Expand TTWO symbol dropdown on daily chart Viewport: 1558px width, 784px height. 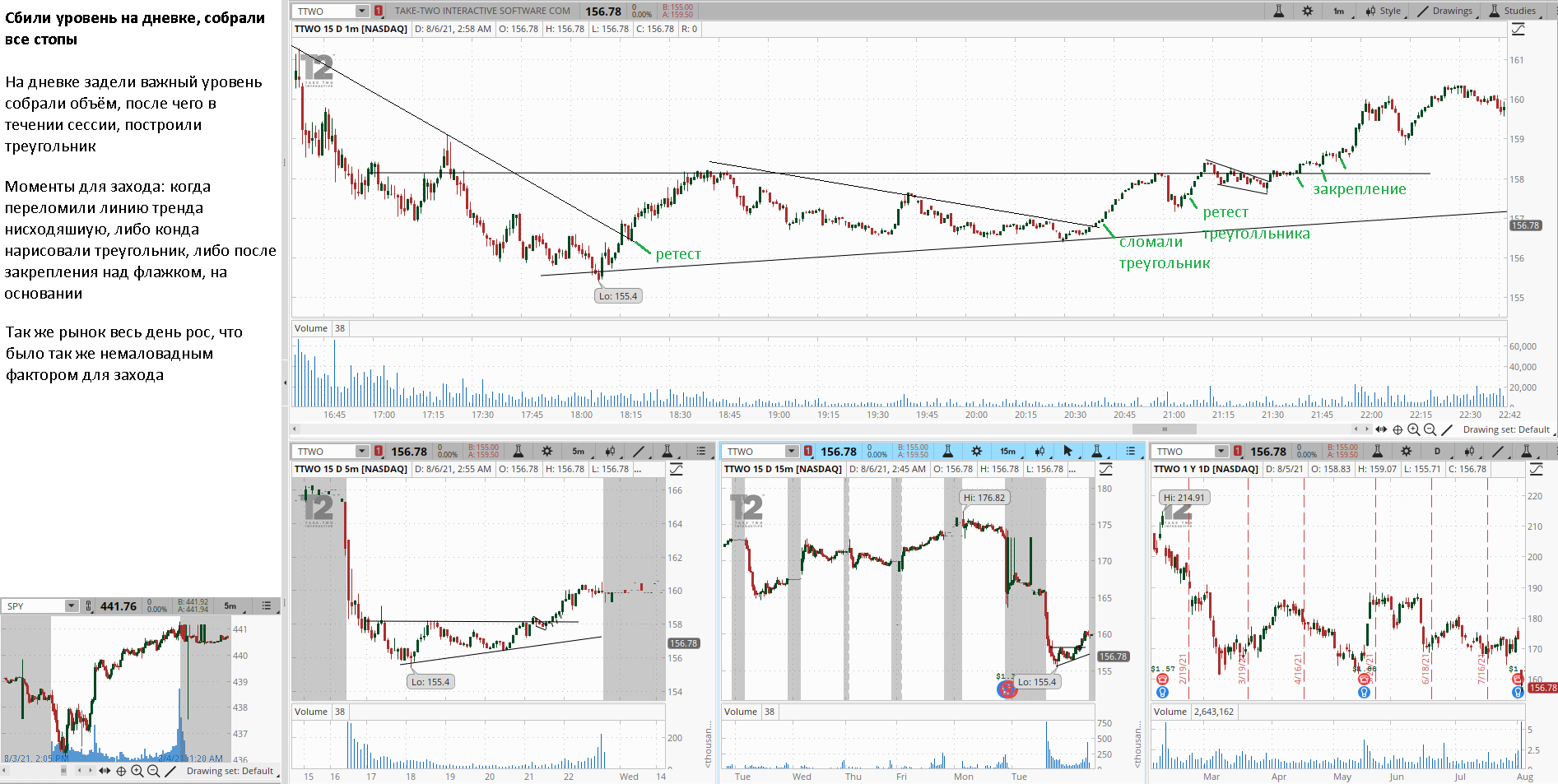click(x=1221, y=451)
